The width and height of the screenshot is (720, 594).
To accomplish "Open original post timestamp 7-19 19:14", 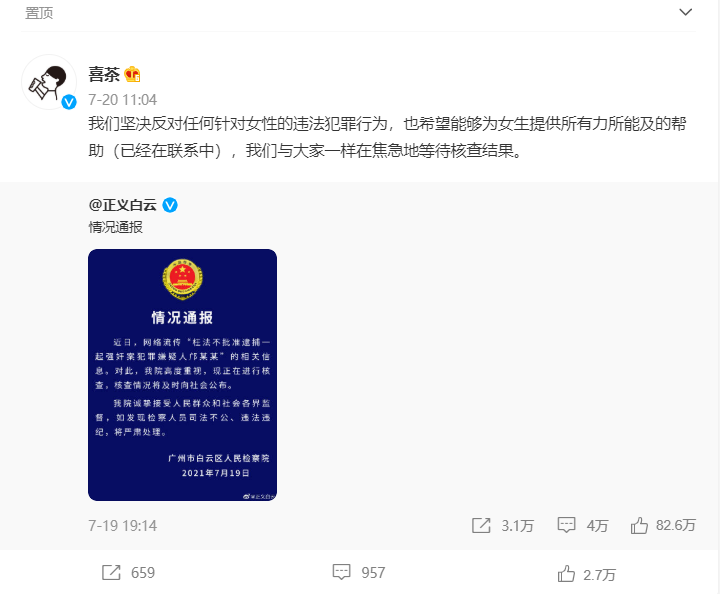I will click(123, 526).
